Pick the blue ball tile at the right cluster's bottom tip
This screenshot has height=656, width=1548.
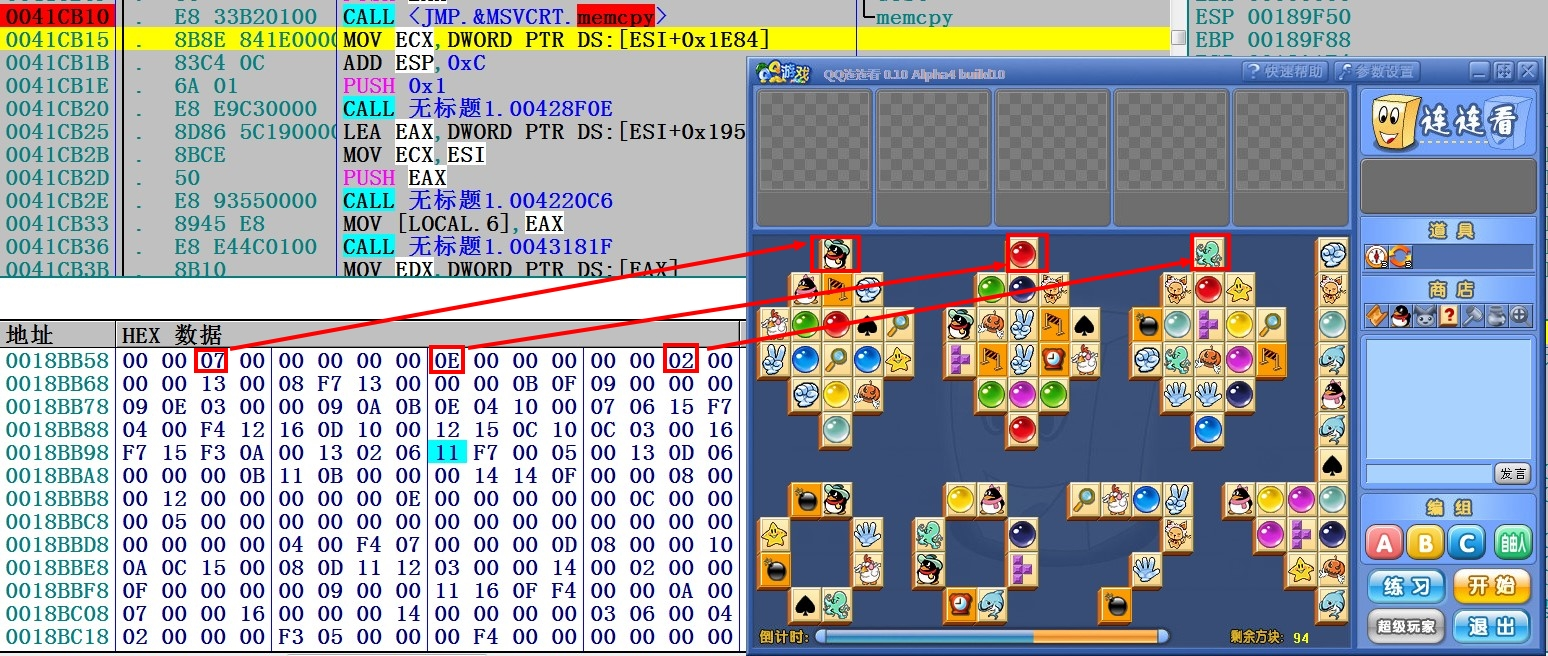coord(1208,428)
